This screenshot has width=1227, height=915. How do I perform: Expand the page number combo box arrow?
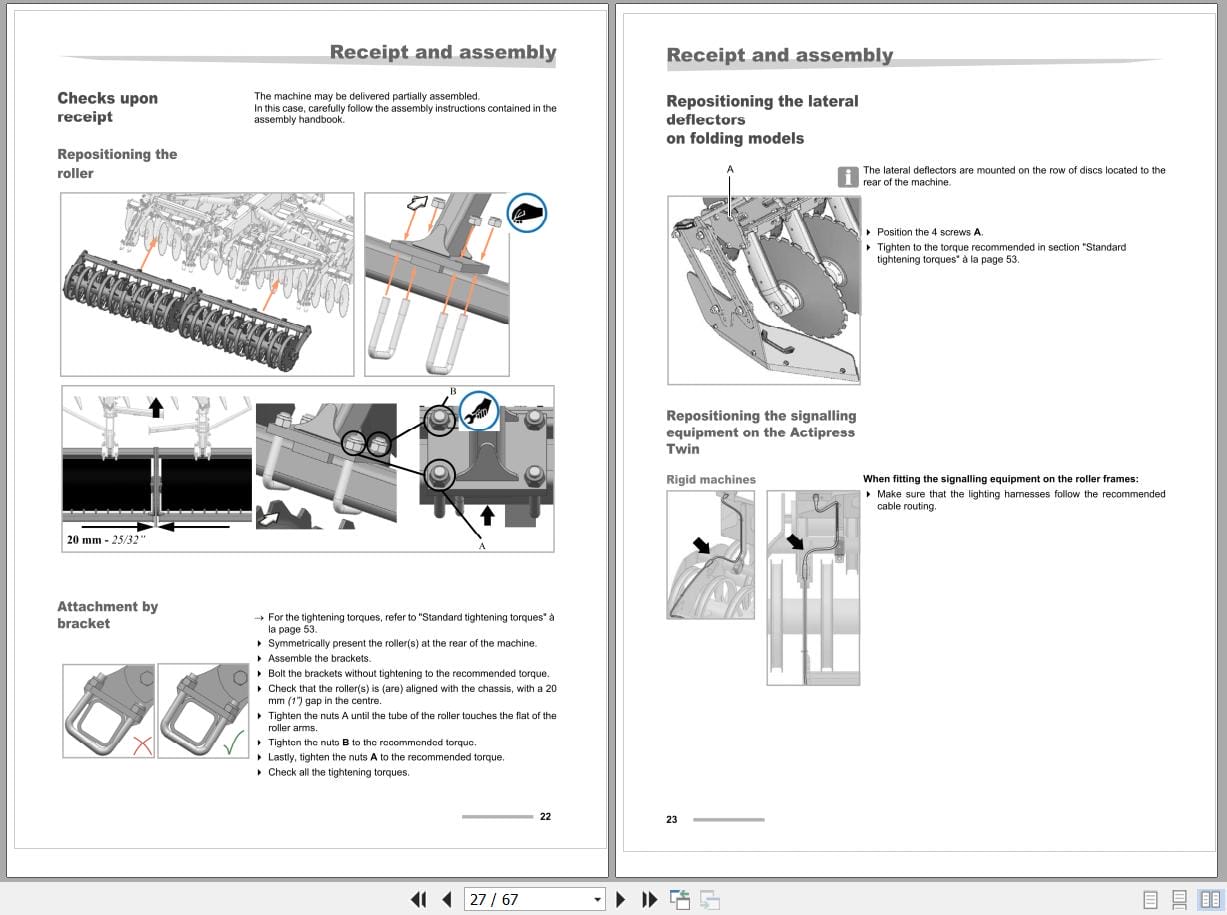(597, 899)
